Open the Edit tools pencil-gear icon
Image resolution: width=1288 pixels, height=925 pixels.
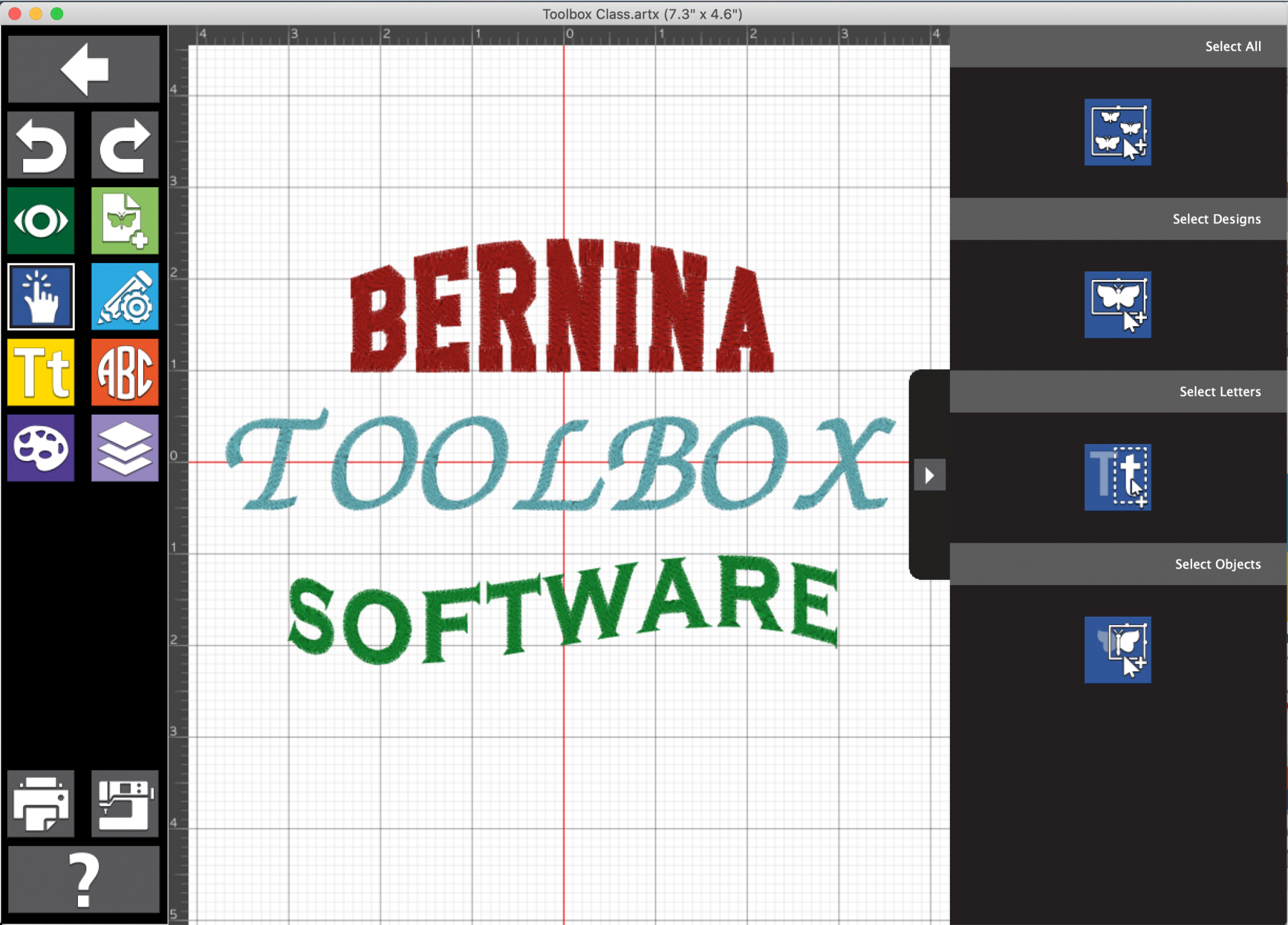(125, 297)
